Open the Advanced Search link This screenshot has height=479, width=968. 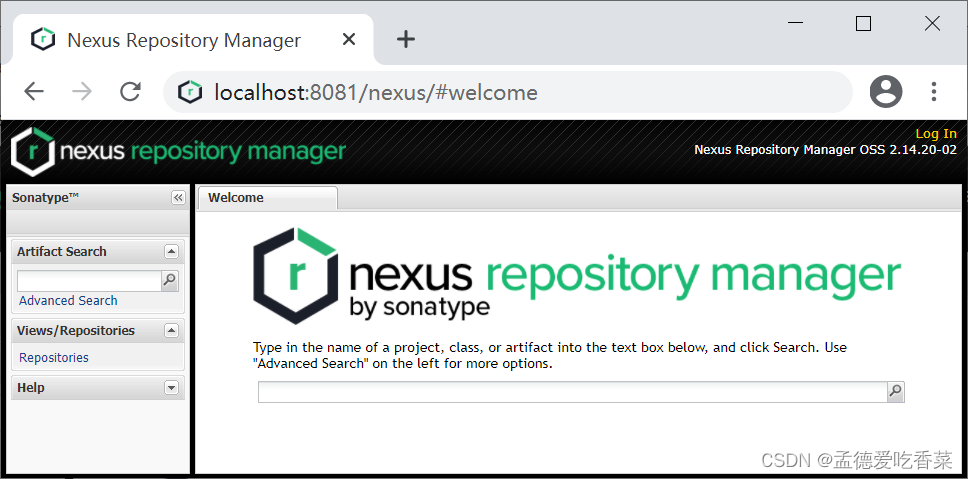68,301
